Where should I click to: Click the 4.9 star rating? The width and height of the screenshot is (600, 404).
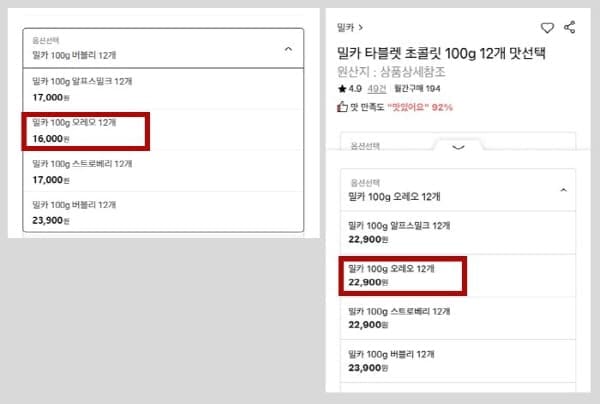[x=350, y=89]
